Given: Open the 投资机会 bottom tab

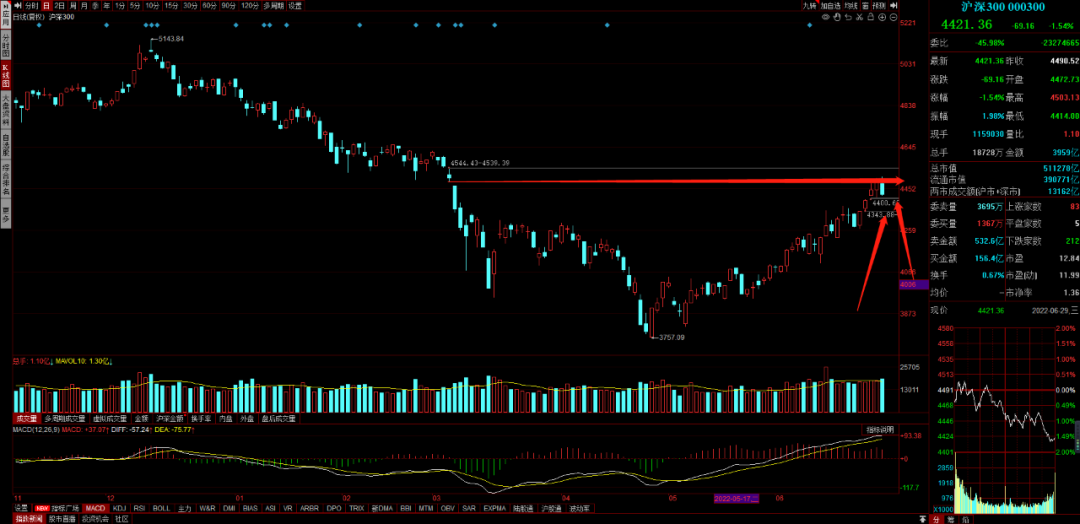Looking at the screenshot, I should coord(95,518).
